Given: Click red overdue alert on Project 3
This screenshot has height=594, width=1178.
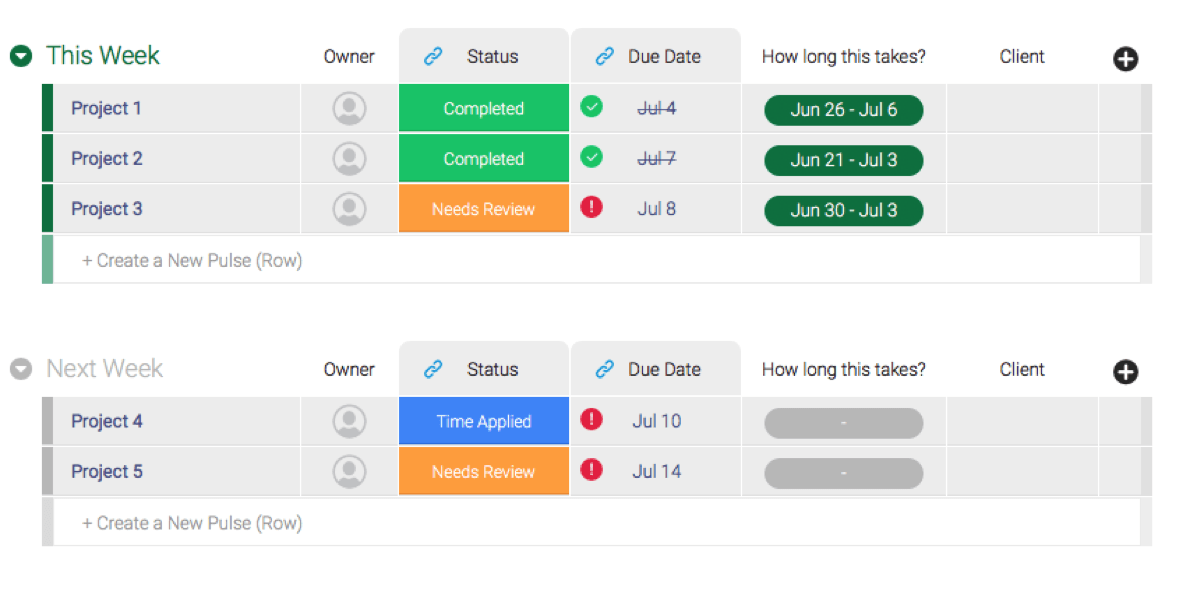Looking at the screenshot, I should (591, 207).
